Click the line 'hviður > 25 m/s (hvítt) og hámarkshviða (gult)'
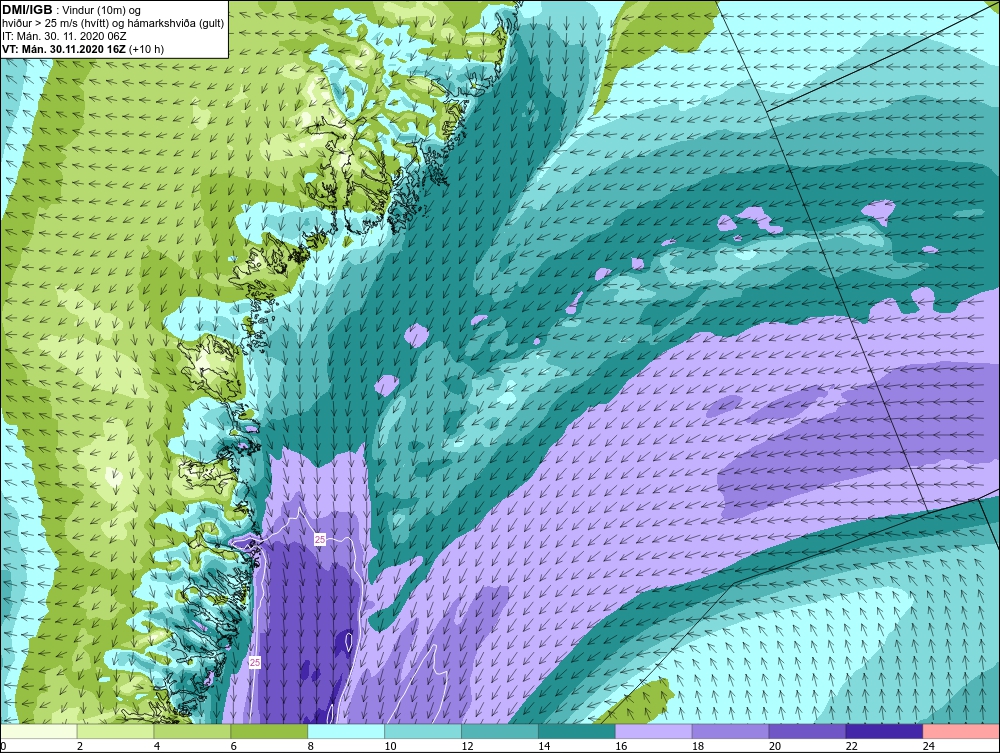 coord(114,23)
